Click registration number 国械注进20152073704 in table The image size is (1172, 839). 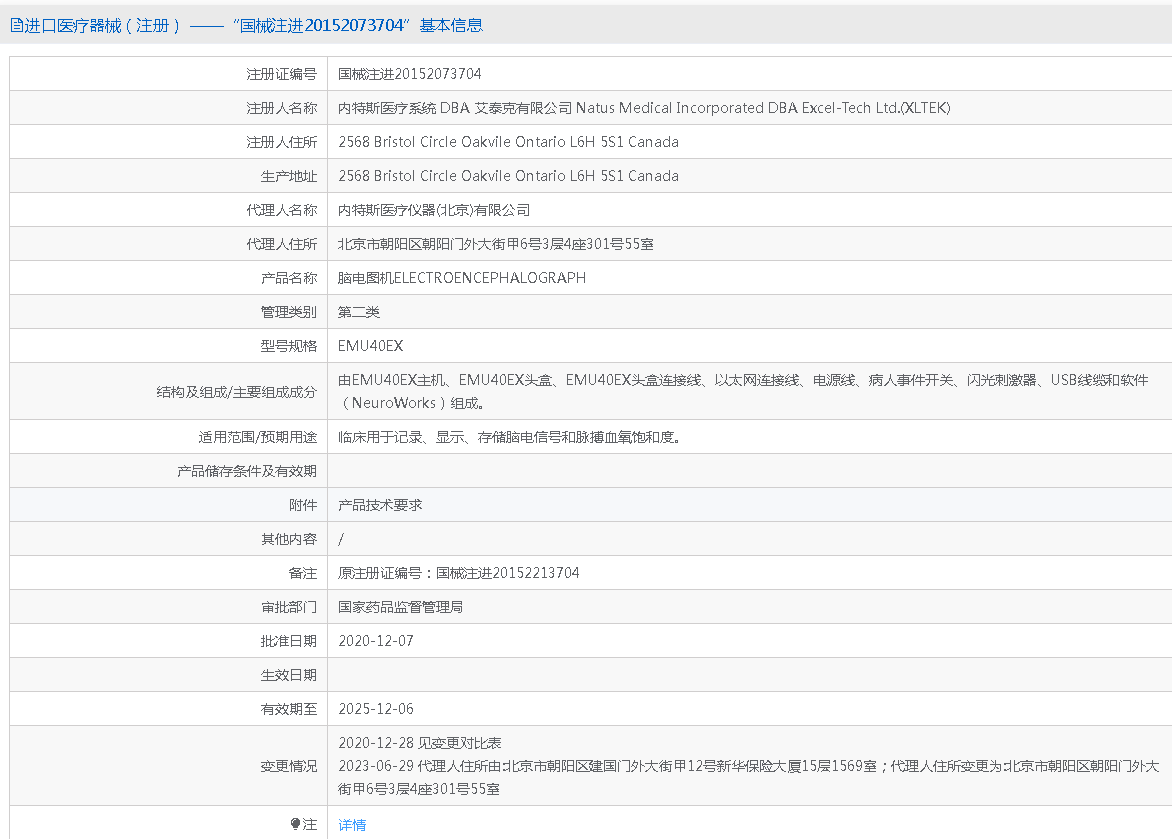tap(410, 74)
